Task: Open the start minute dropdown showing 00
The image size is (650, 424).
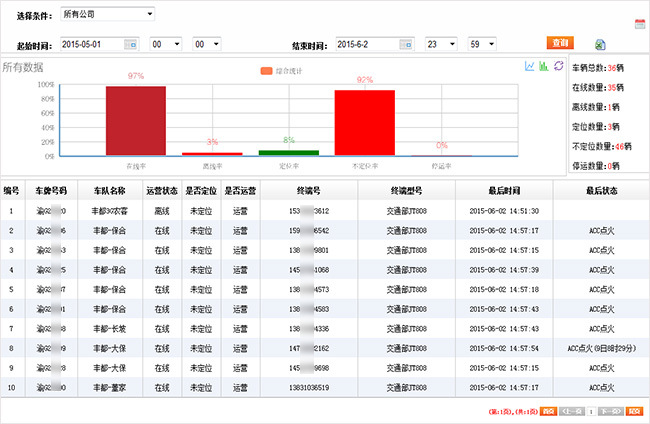Action: [x=206, y=44]
